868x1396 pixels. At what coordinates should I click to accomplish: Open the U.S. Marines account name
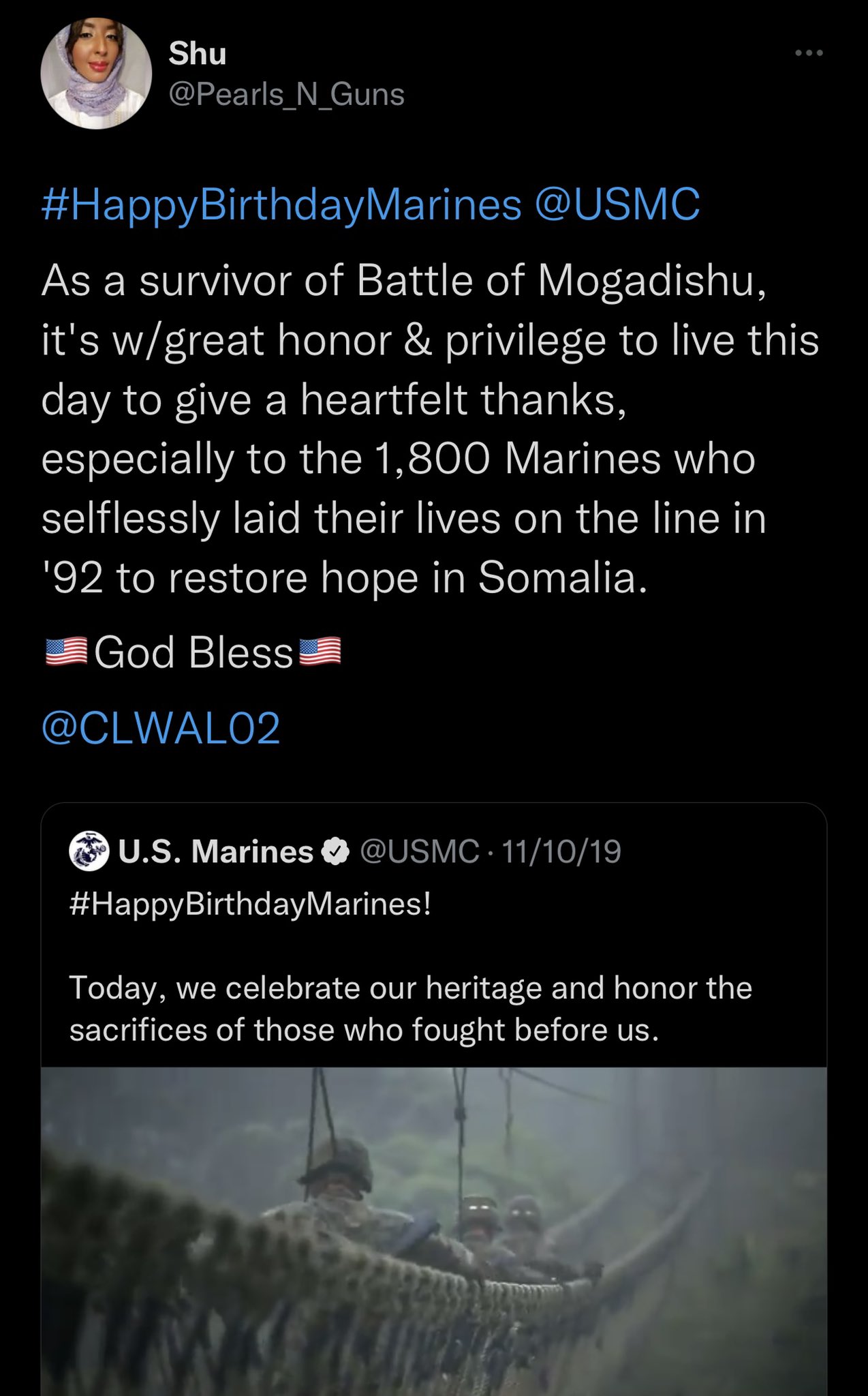[x=215, y=851]
